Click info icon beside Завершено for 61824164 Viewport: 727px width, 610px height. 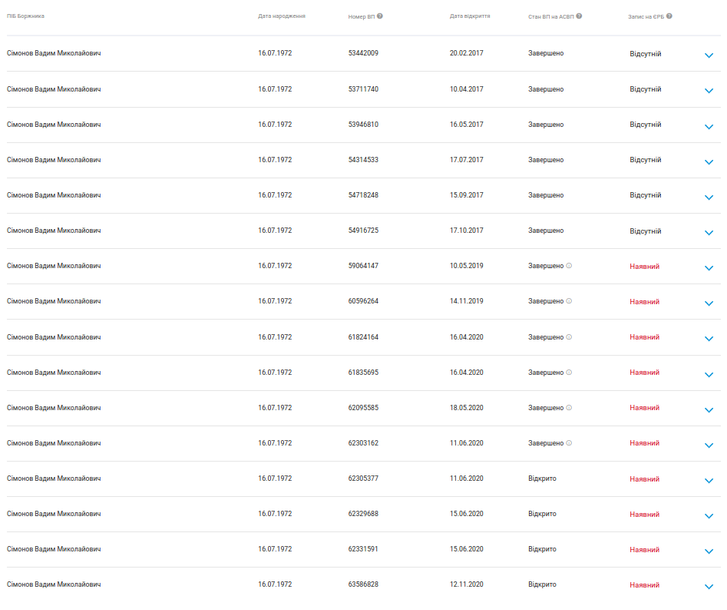[569, 337]
